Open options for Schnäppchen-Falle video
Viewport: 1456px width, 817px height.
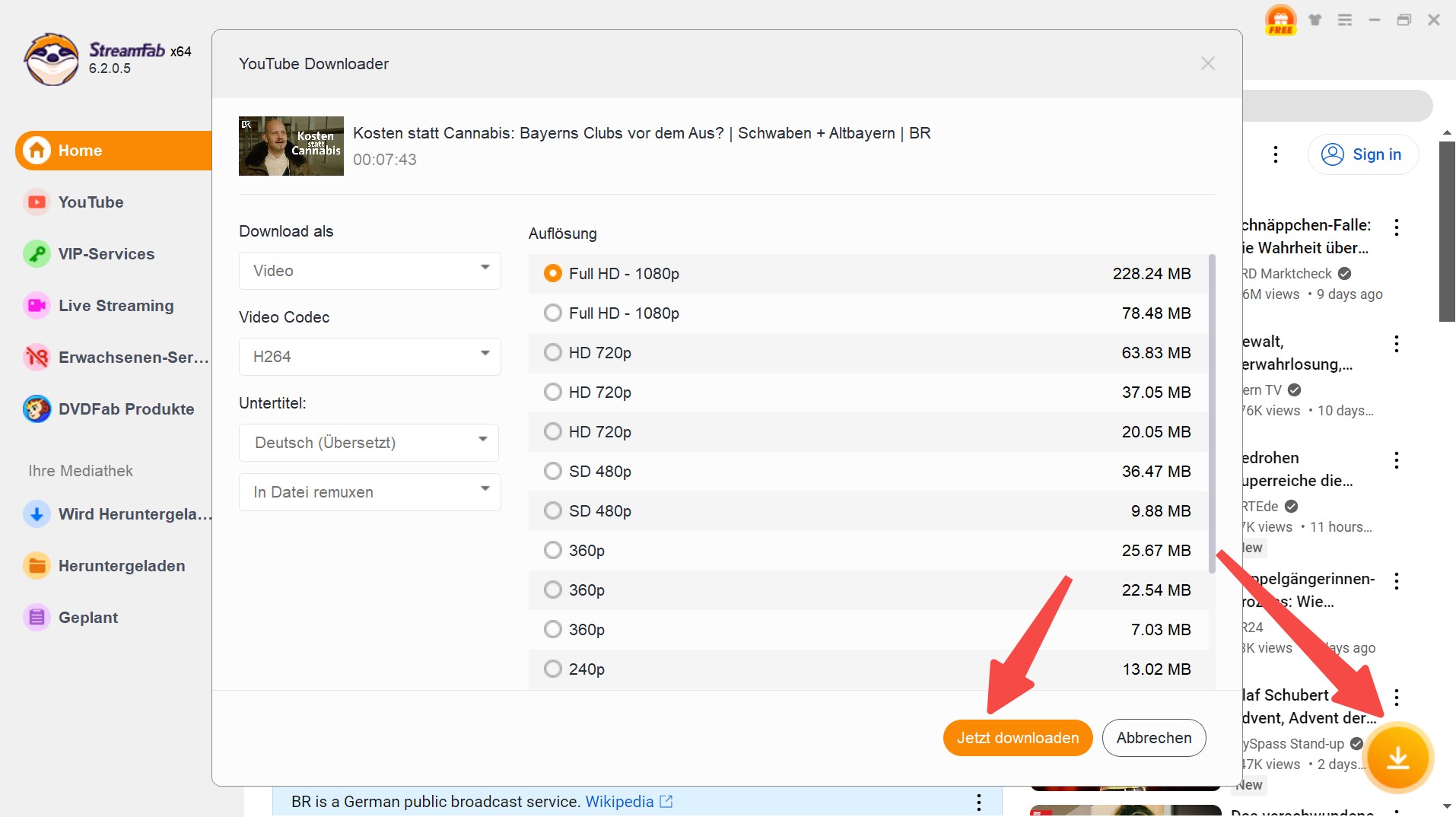coord(1397,227)
